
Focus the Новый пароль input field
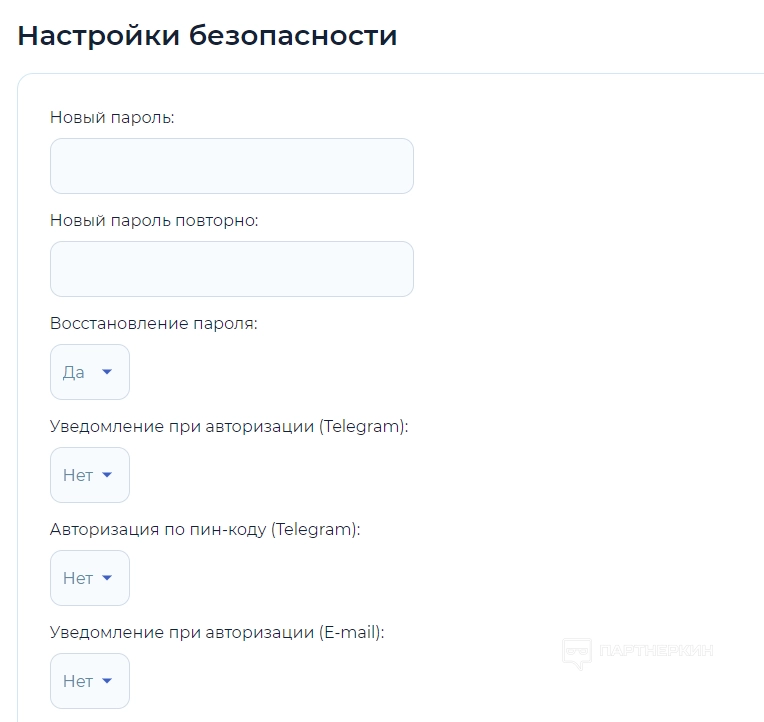coord(231,166)
